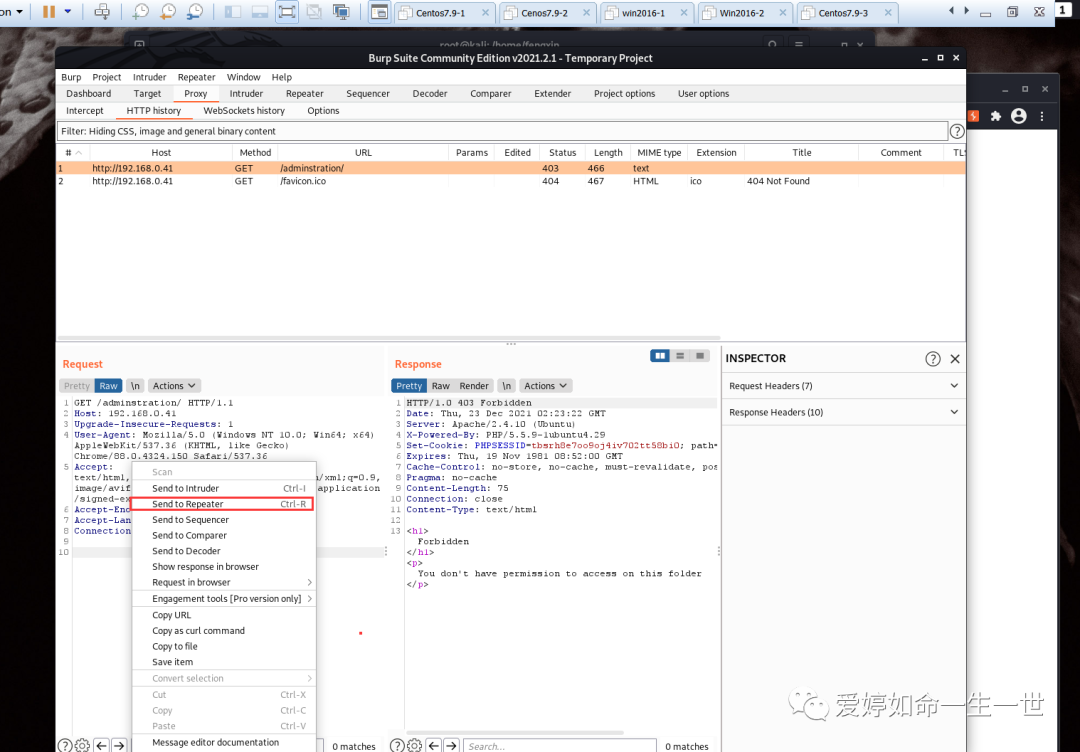This screenshot has height=752, width=1080.
Task: Open the Repeater tool tab
Action: click(304, 94)
